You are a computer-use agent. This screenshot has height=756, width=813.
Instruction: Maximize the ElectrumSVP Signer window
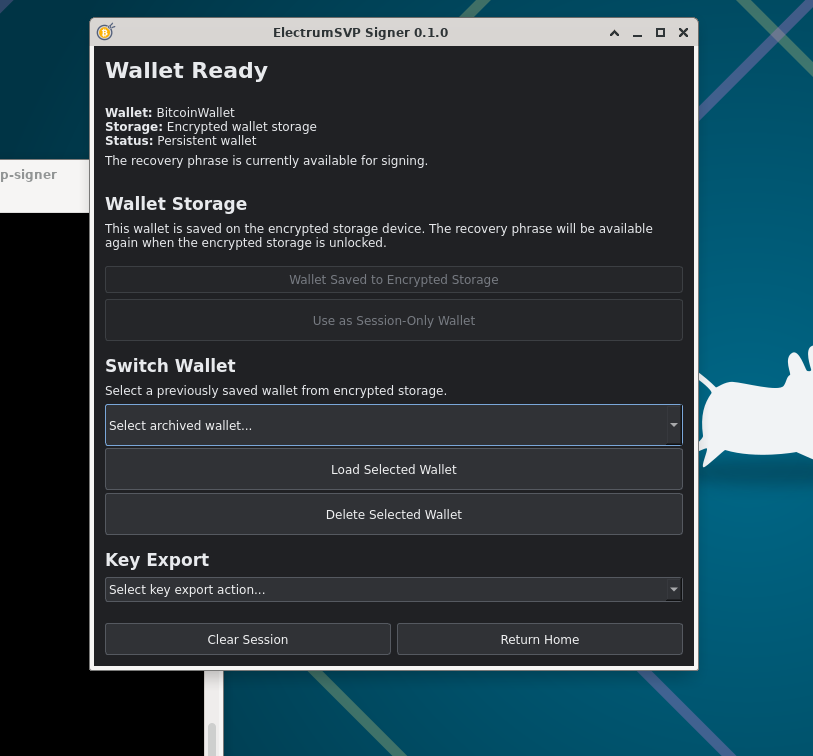pyautogui.click(x=660, y=33)
